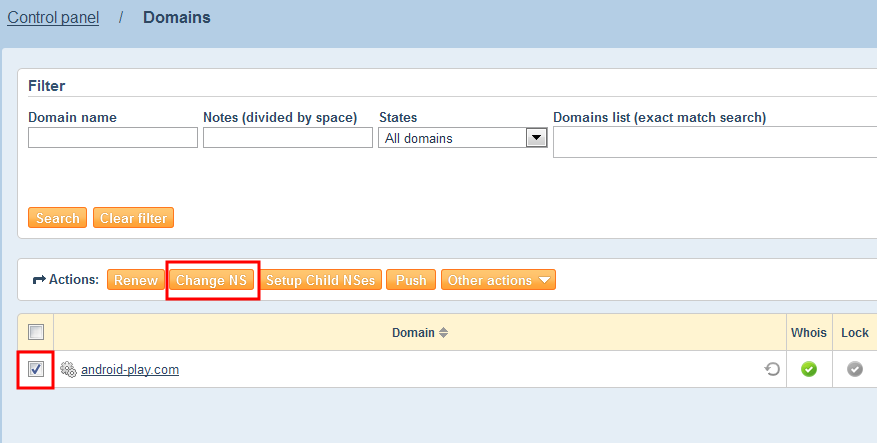Click the Push action button
Image resolution: width=877 pixels, height=443 pixels.
point(411,281)
